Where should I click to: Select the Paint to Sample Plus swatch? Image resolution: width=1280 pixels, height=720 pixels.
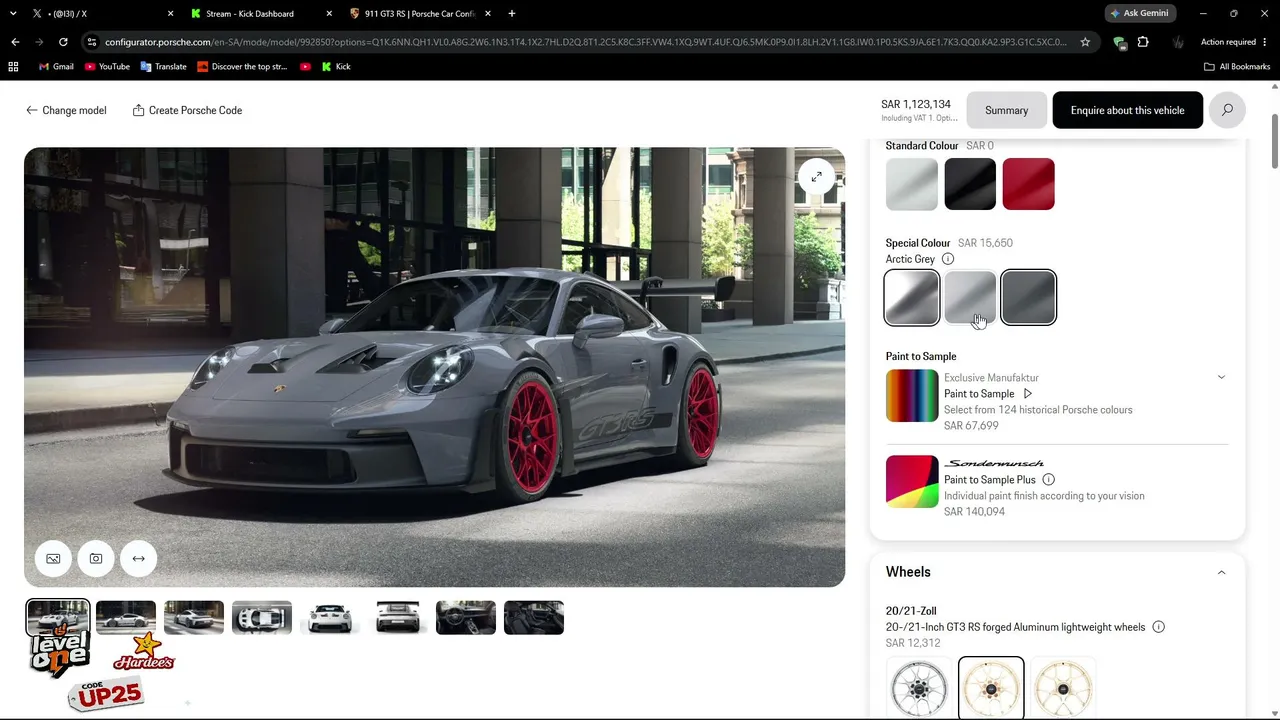(x=912, y=482)
